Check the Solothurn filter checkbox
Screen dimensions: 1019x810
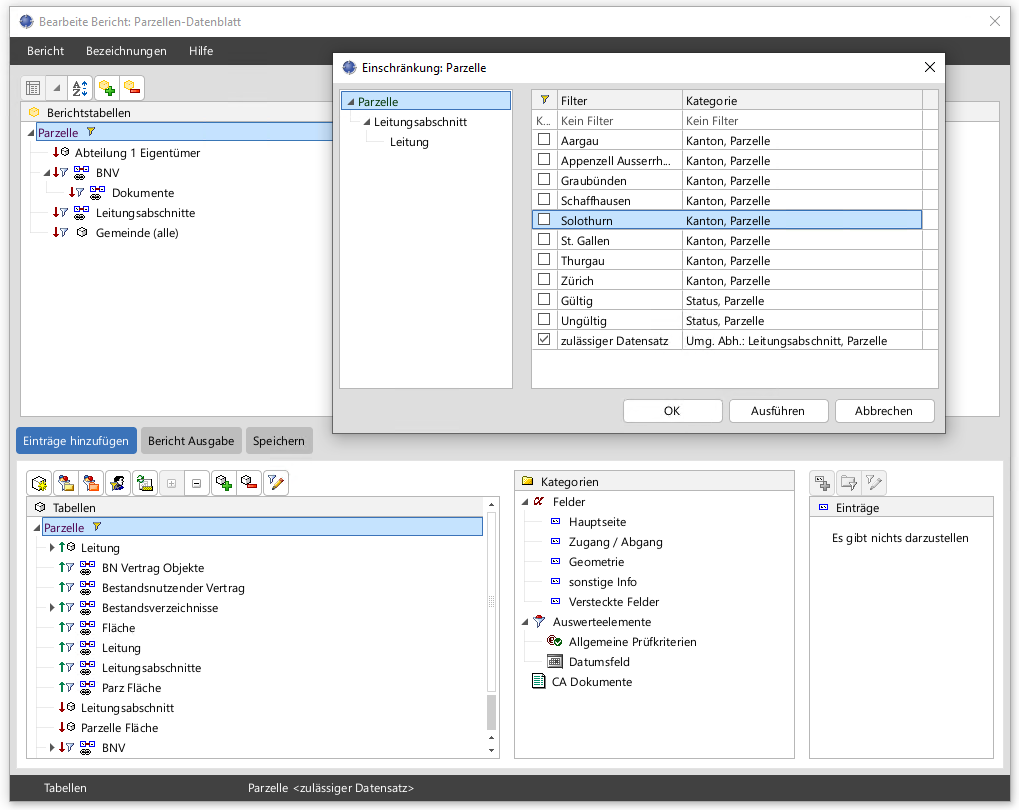544,219
